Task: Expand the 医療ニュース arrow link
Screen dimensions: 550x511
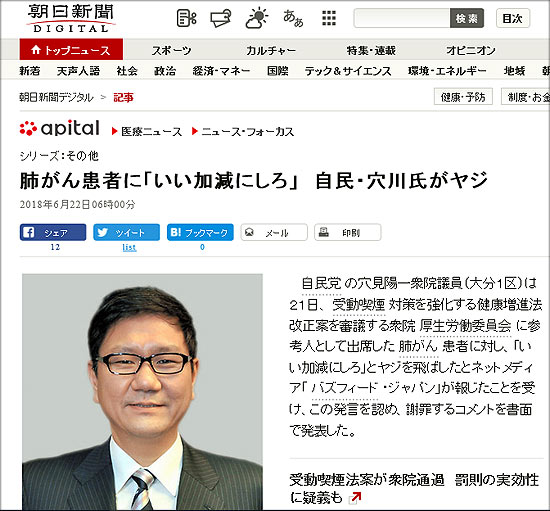Action: pyautogui.click(x=147, y=132)
